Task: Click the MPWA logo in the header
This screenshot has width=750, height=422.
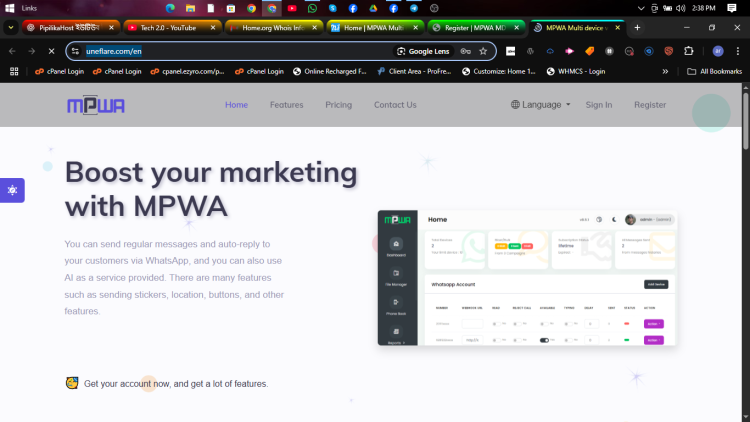Action: [96, 105]
